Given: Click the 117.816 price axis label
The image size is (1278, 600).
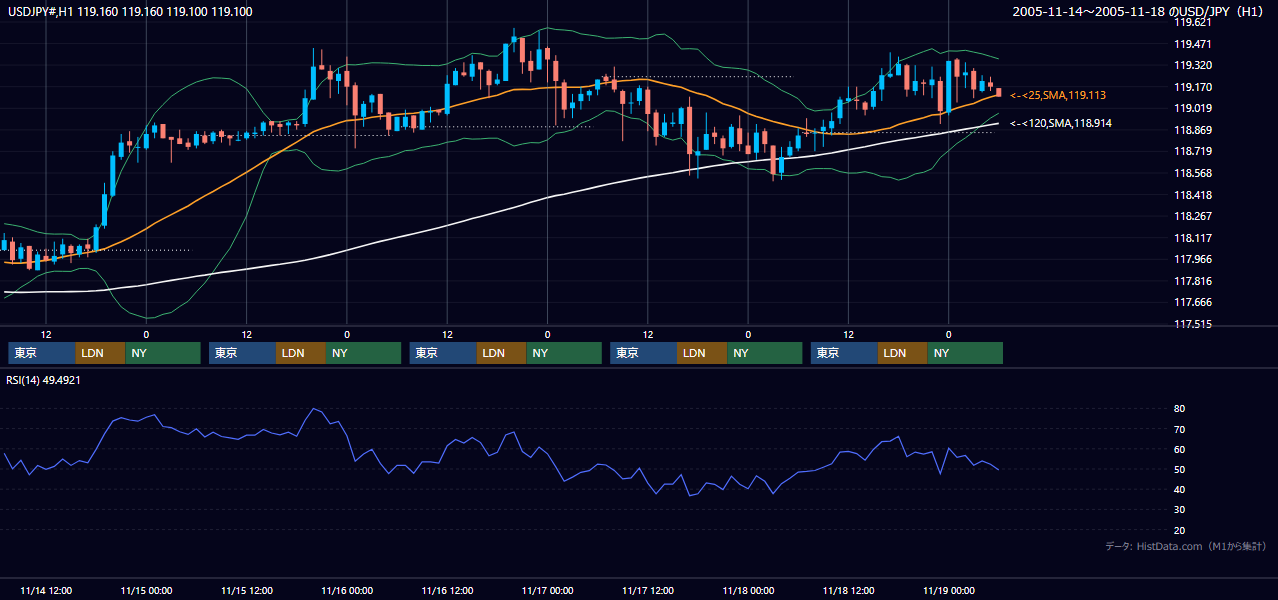Looking at the screenshot, I should coord(1192,281).
